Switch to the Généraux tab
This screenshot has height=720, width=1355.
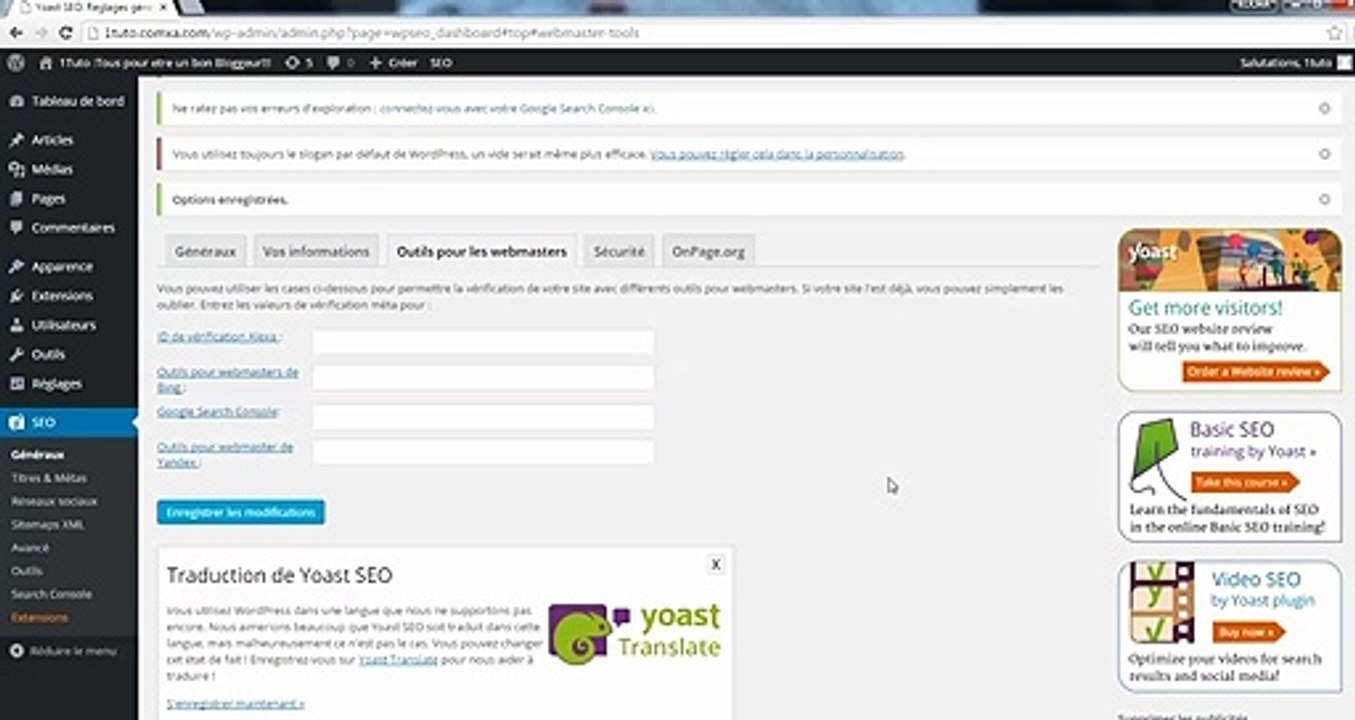click(205, 251)
